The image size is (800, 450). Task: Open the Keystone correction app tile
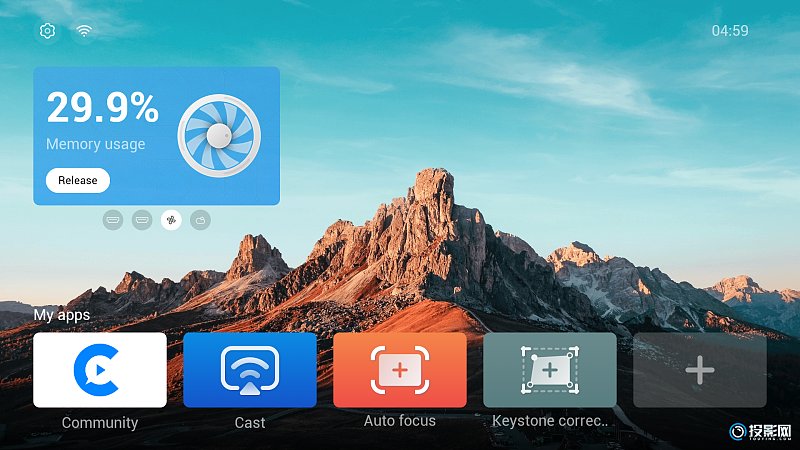(550, 370)
